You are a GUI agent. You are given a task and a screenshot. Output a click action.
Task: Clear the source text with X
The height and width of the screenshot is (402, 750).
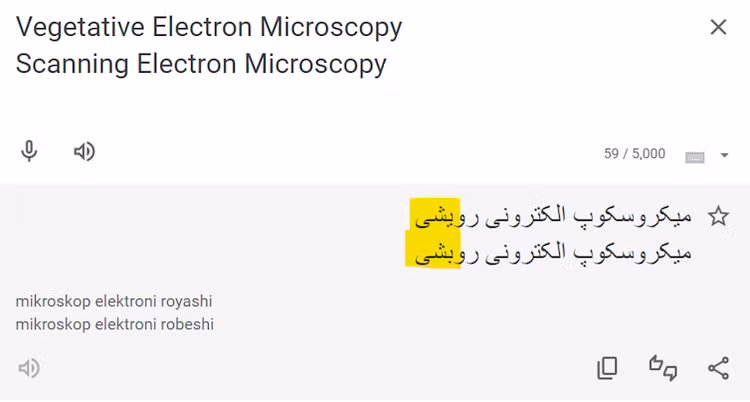click(x=718, y=27)
